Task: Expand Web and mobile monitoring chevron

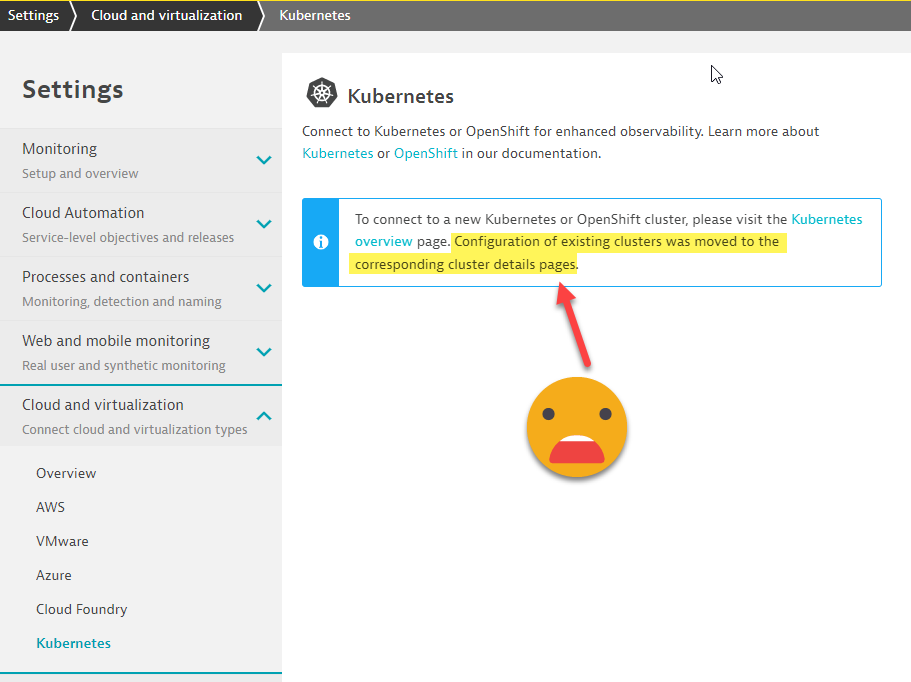Action: tap(264, 352)
